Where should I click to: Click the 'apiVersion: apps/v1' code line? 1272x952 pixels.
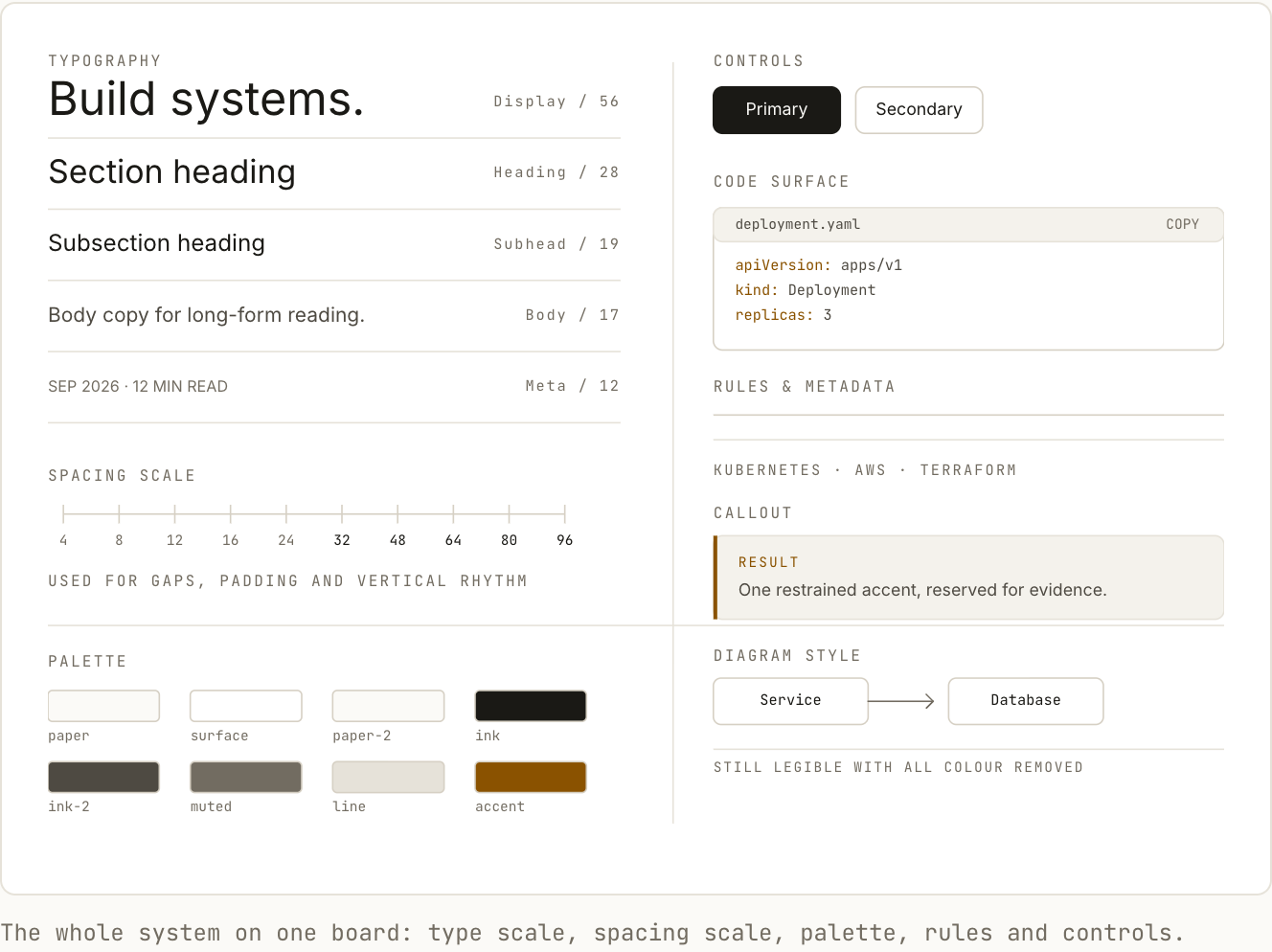pos(819,265)
